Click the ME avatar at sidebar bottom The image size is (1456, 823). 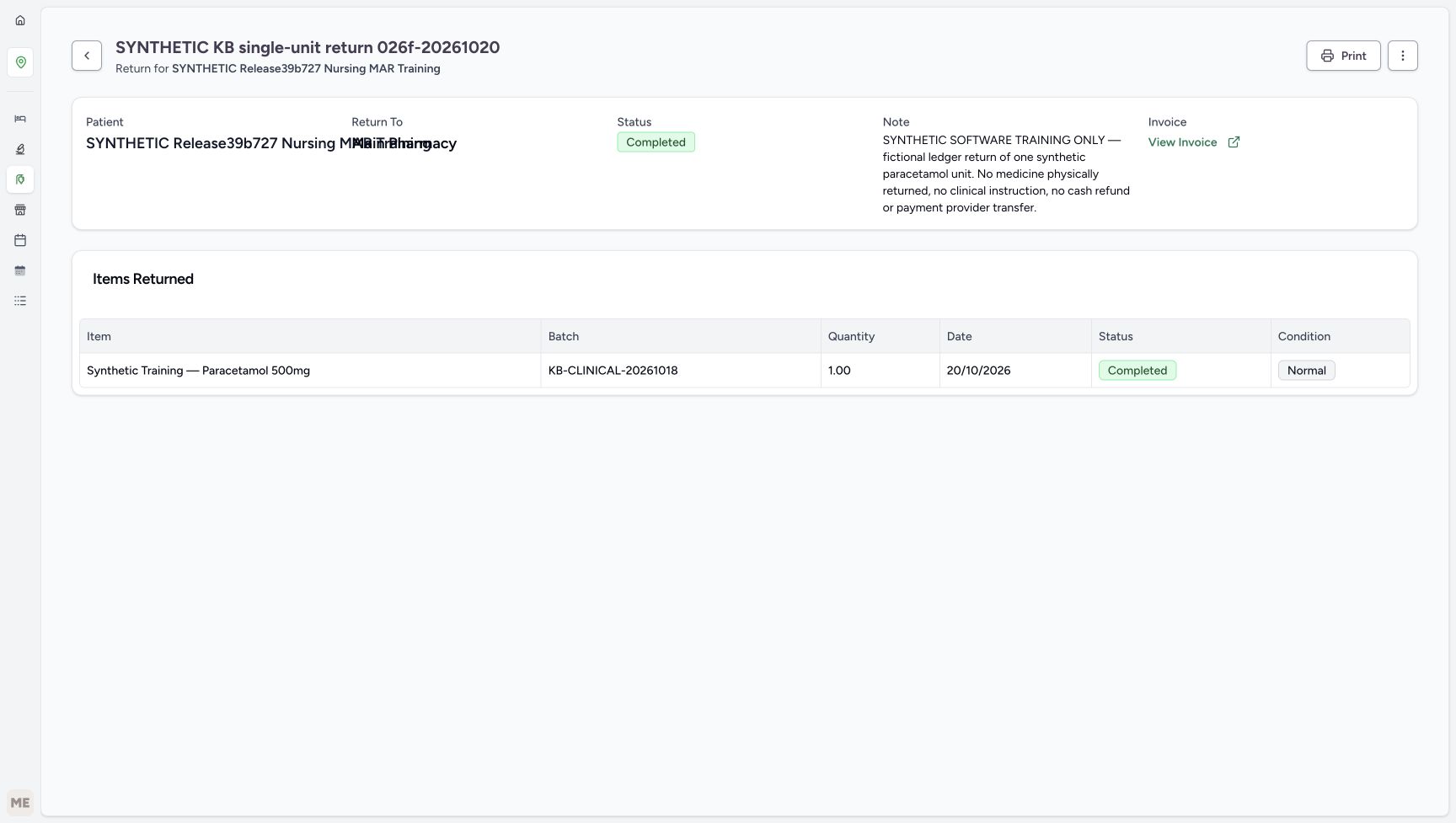(x=20, y=803)
